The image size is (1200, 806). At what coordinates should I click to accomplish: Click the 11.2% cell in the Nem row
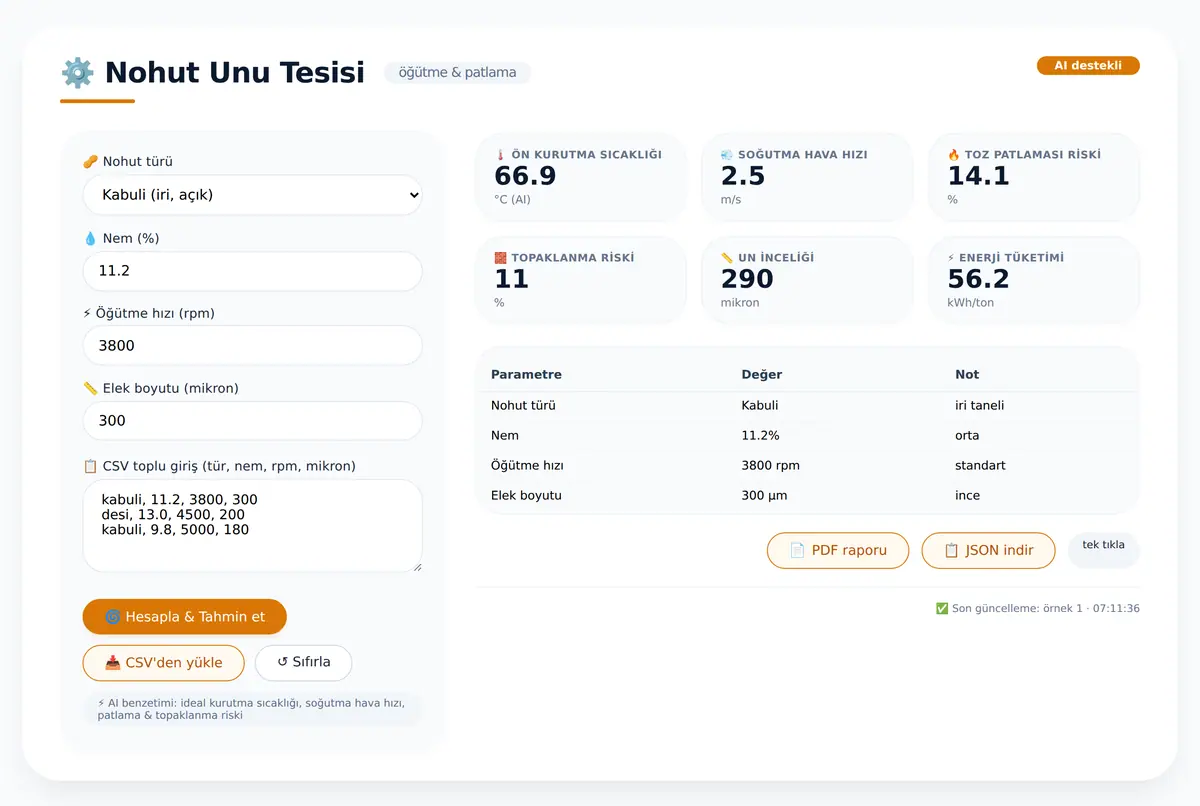point(760,436)
